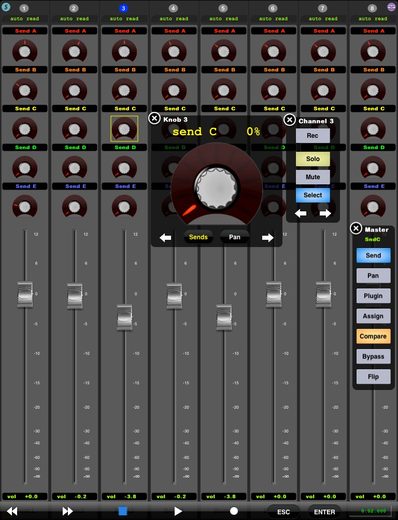Click the ENTER button
The image size is (398, 520).
[x=324, y=512]
